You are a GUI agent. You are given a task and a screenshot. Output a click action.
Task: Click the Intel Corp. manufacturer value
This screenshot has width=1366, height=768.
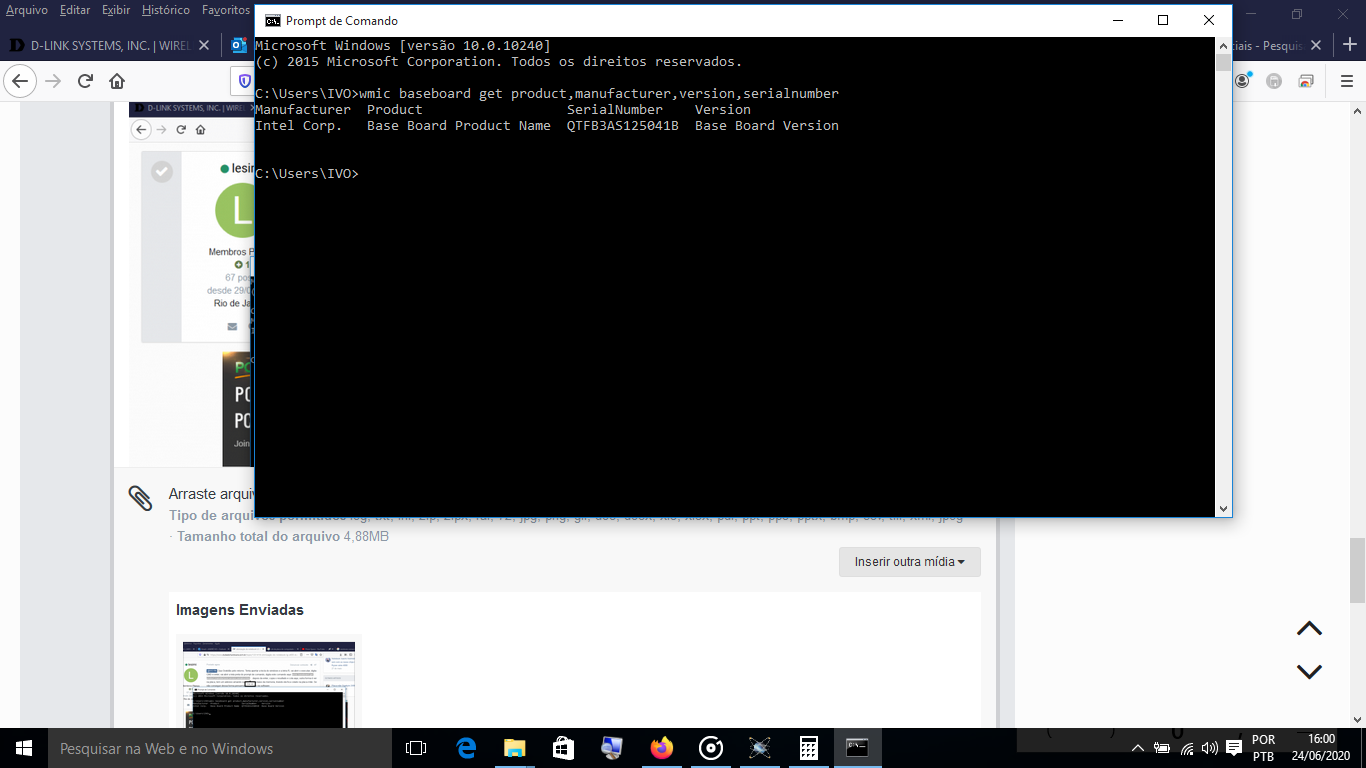299,125
